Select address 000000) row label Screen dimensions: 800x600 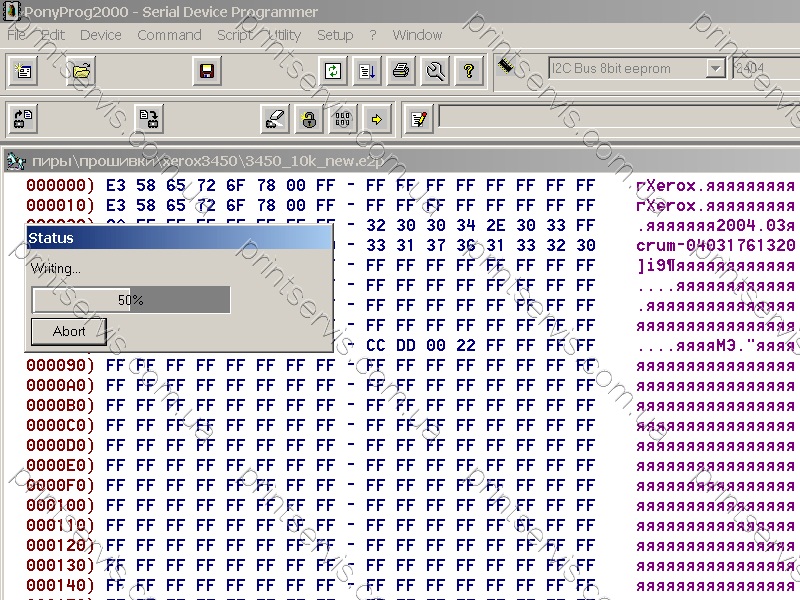(x=60, y=185)
